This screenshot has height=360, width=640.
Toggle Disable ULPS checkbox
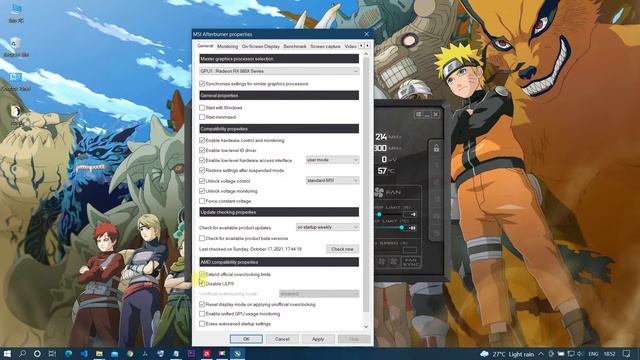pyautogui.click(x=202, y=284)
